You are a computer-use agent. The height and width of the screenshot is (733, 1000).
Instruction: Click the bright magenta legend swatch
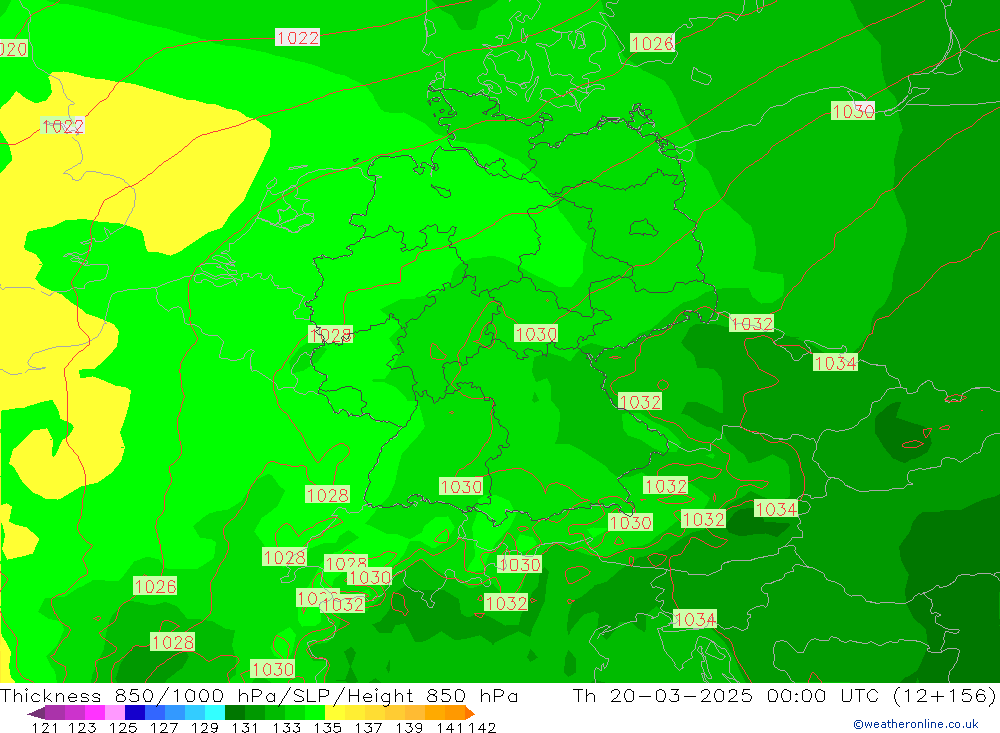click(94, 713)
